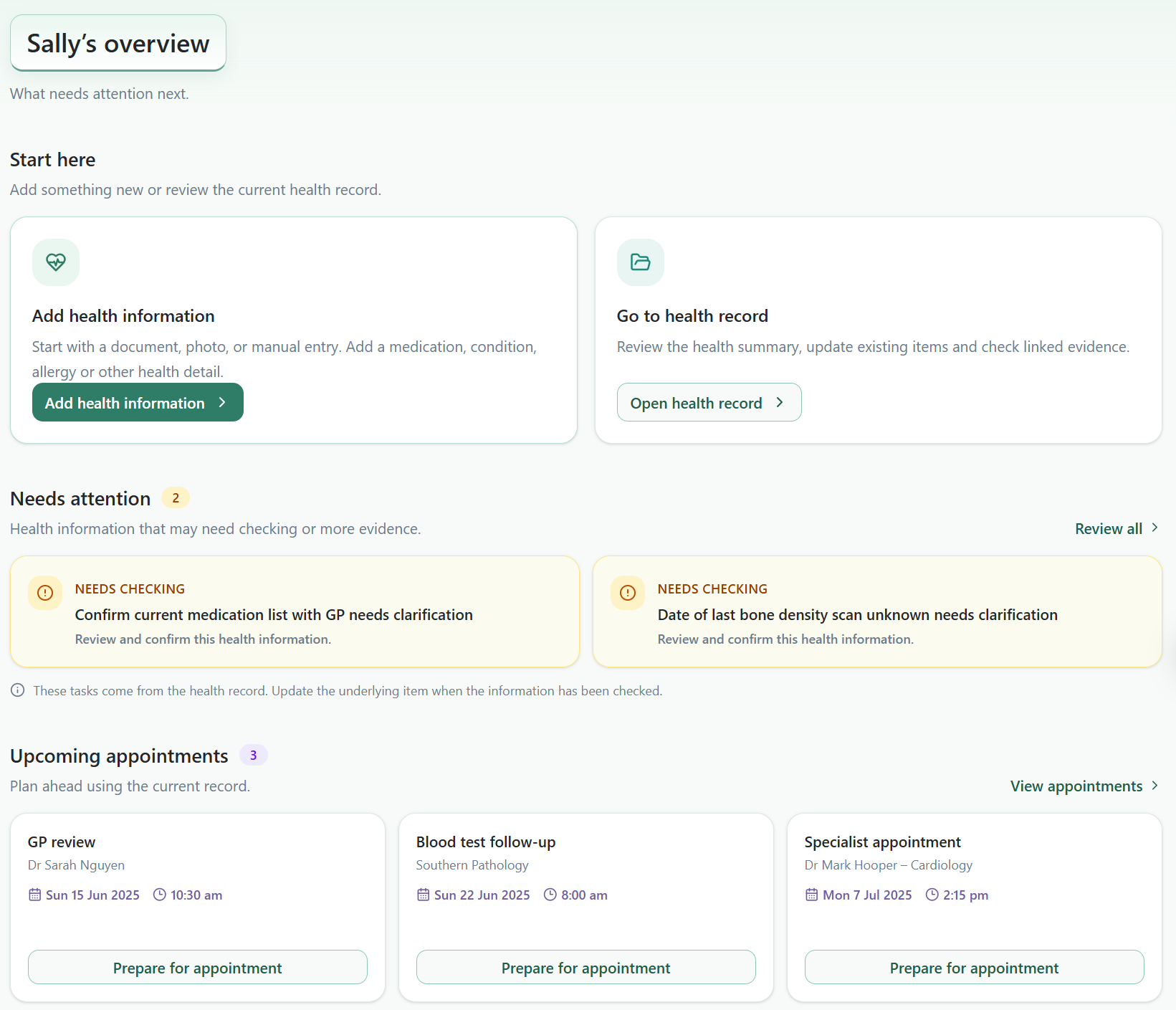Click the heart pulse icon in Add health card
The image size is (1176, 1010).
pos(56,262)
